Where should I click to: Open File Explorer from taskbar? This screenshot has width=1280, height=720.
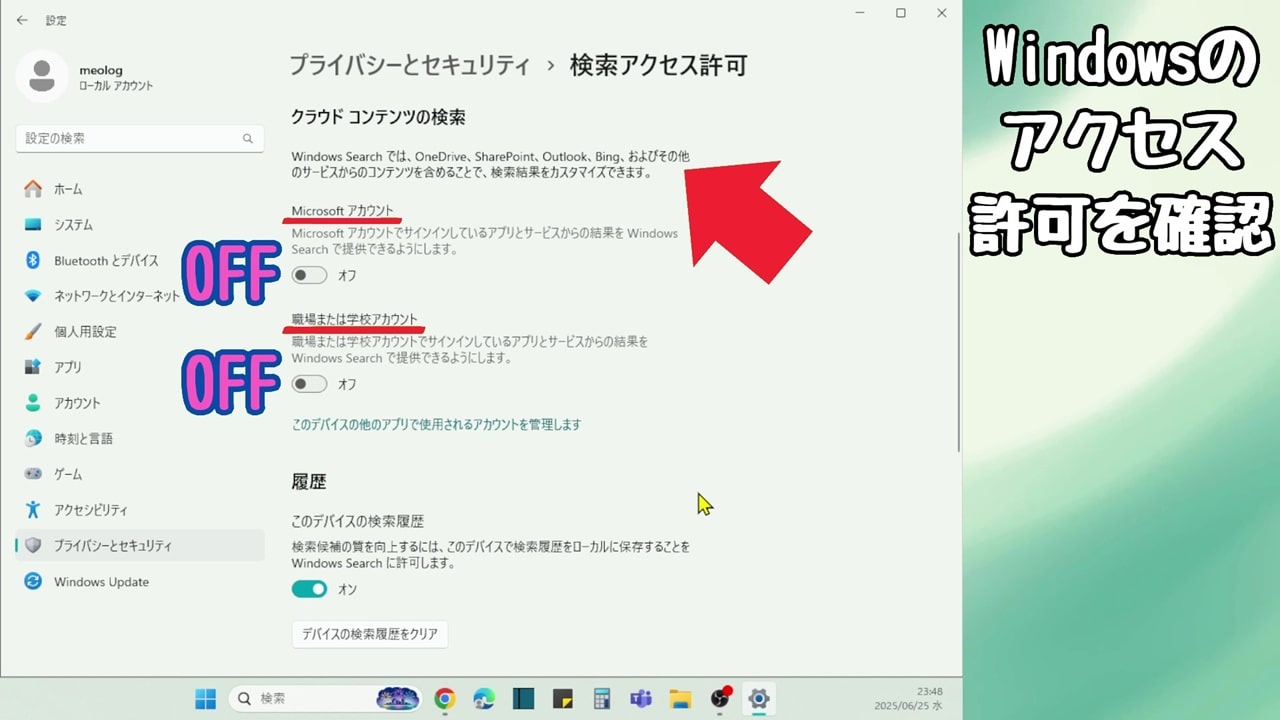point(680,698)
